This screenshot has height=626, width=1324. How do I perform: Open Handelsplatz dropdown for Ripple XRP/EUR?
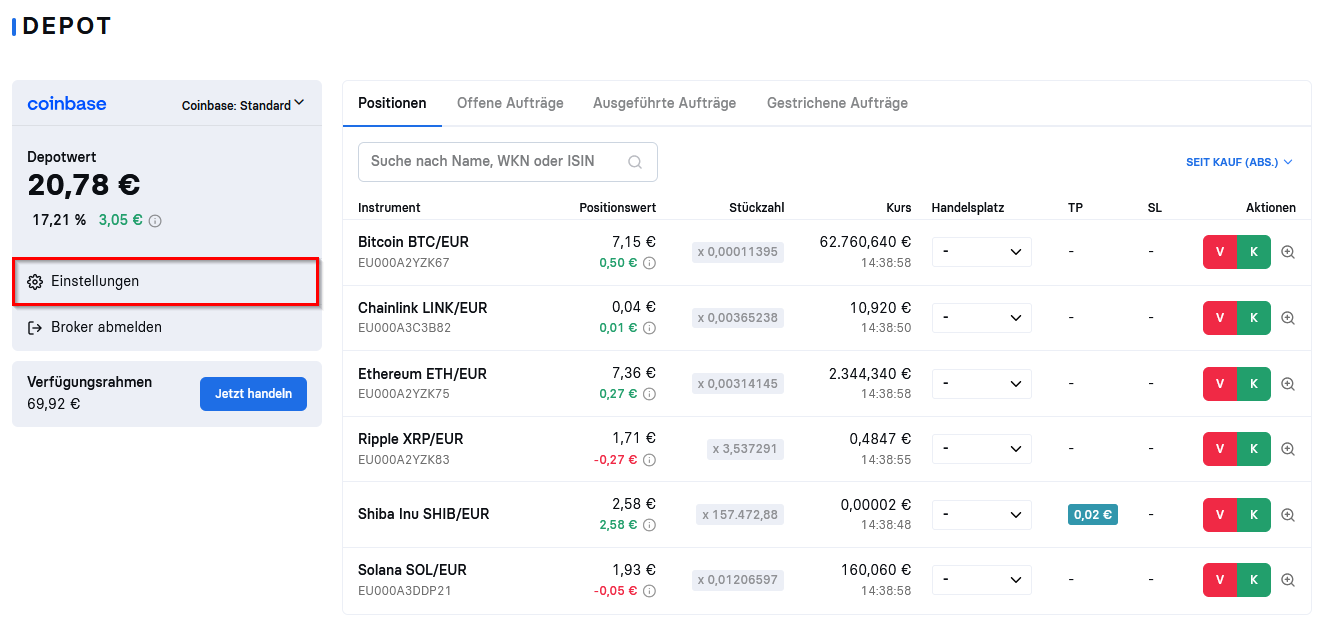[x=981, y=449]
